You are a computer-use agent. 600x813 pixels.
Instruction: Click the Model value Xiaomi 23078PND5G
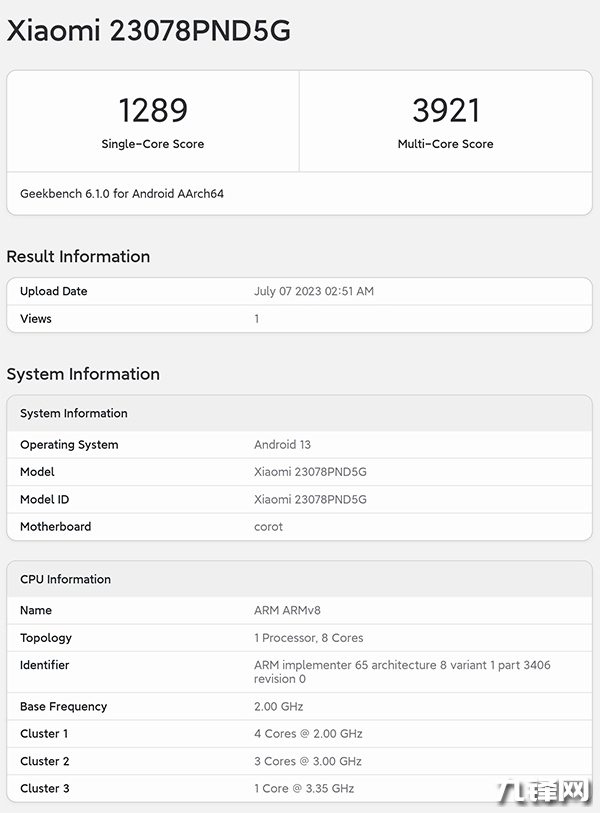pyautogui.click(x=310, y=472)
